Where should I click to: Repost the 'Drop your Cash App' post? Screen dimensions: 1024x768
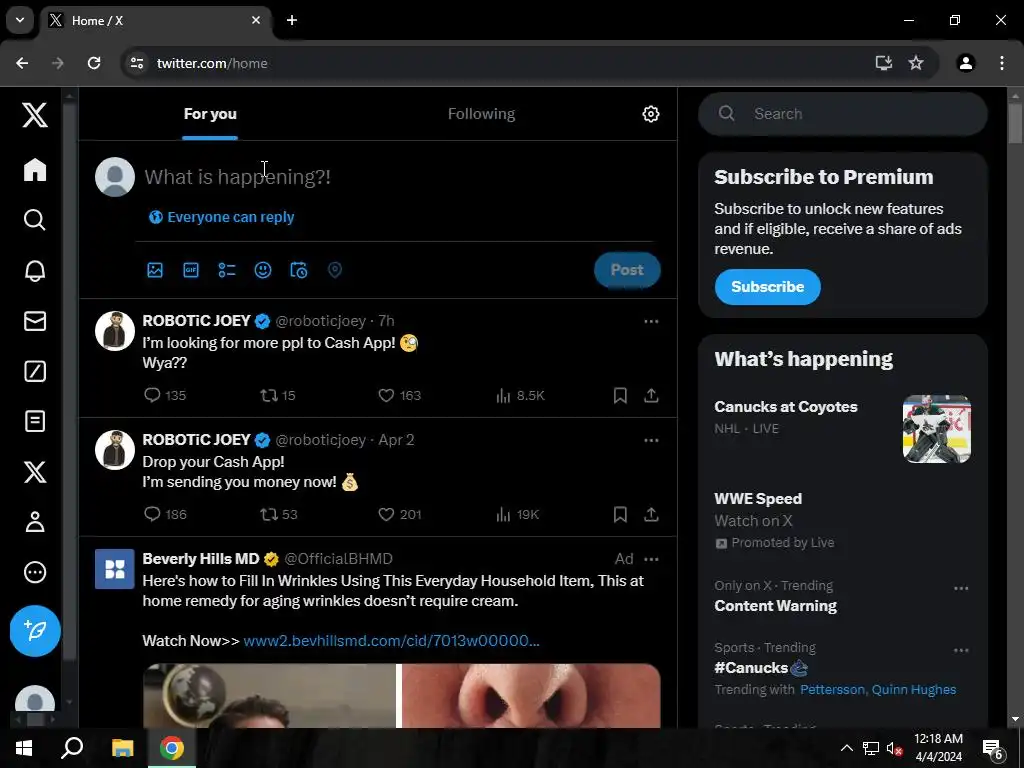[279, 515]
